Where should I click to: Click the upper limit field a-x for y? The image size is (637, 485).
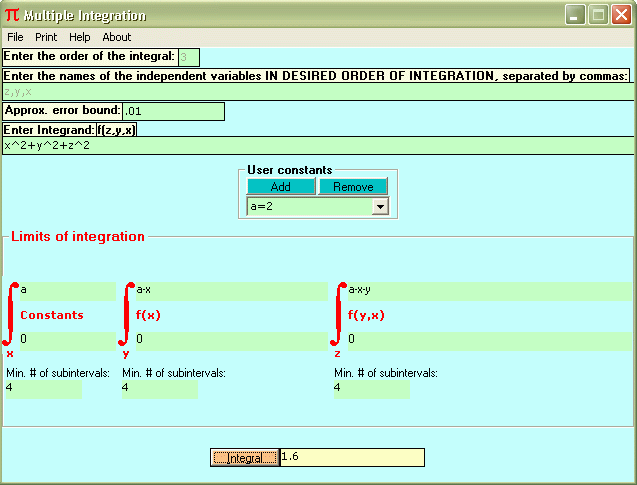coord(230,290)
